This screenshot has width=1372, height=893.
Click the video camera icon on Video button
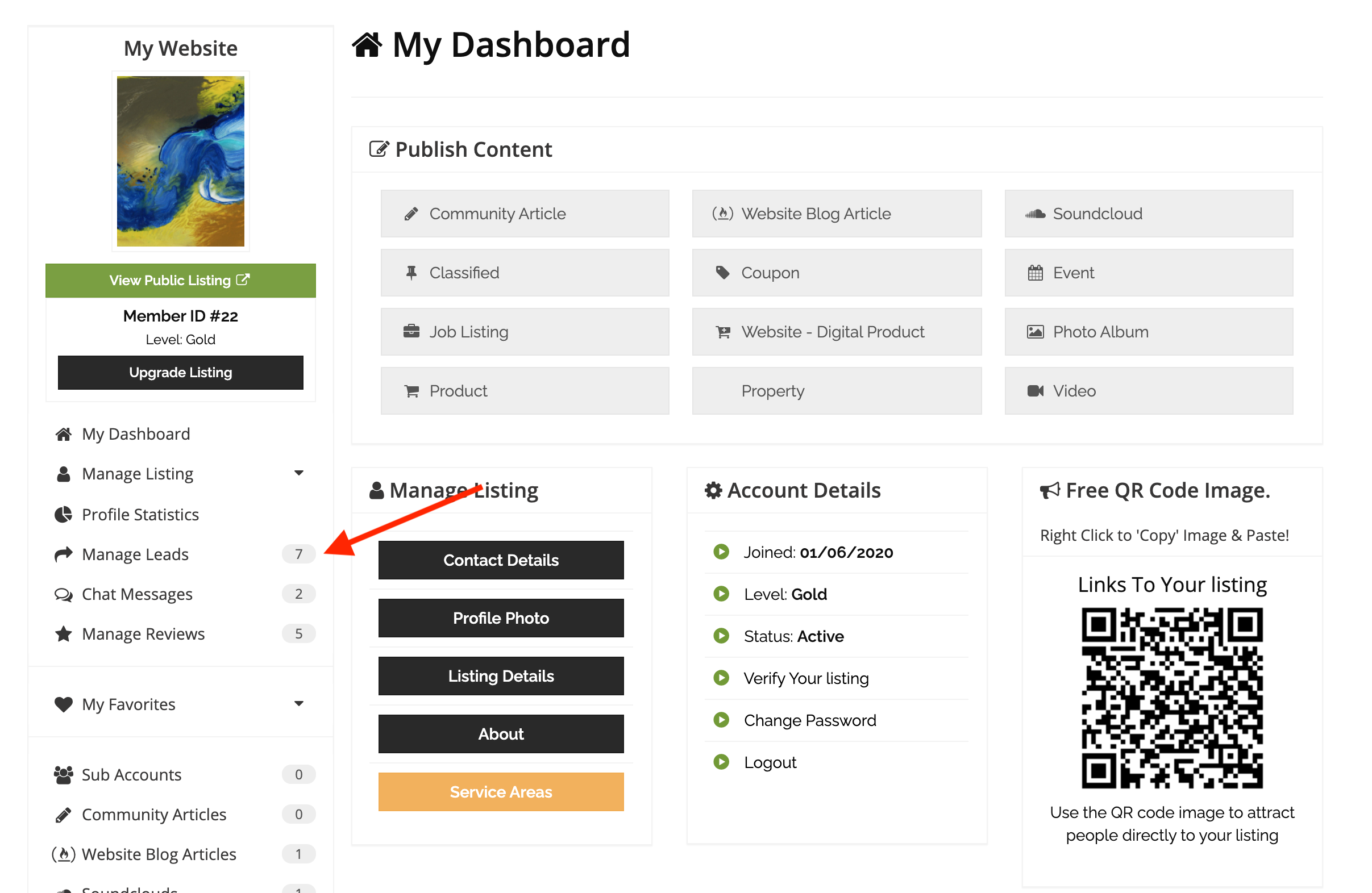(x=1036, y=392)
